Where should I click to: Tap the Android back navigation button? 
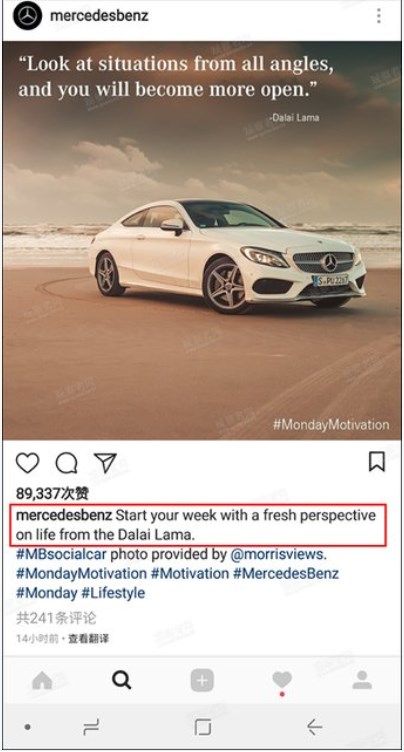tap(315, 728)
